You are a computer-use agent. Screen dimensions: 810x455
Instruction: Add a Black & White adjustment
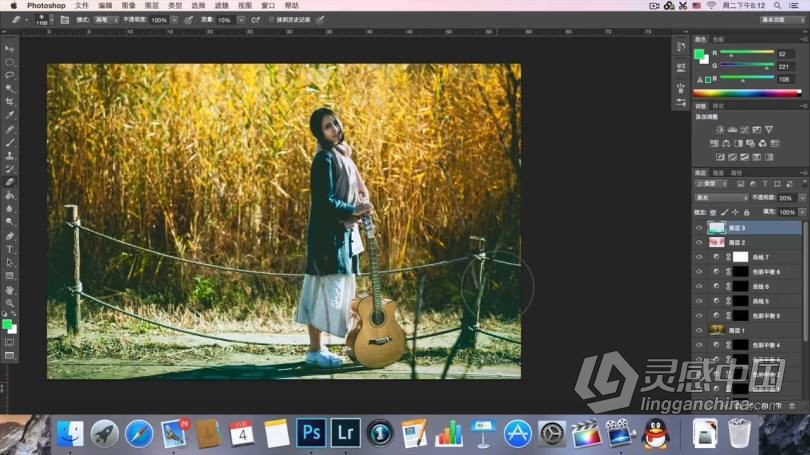pyautogui.click(x=738, y=144)
